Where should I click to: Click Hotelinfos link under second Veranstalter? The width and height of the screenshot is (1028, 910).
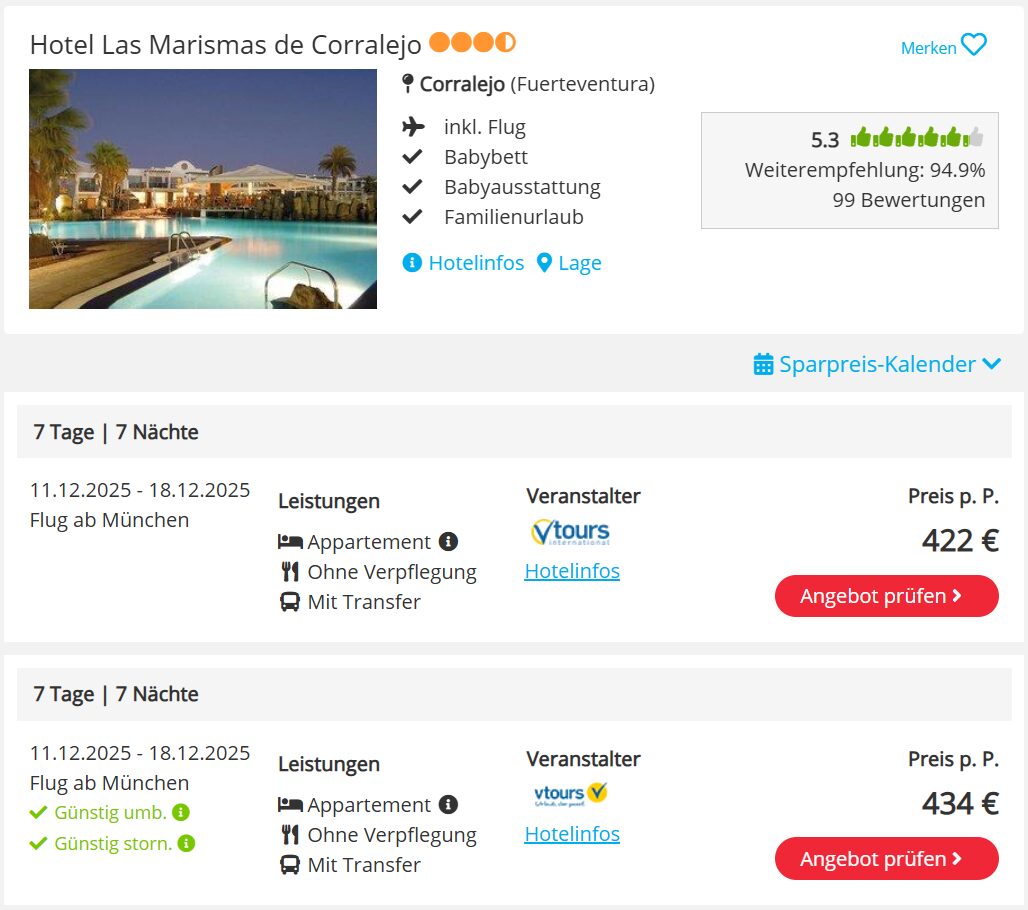pos(572,834)
